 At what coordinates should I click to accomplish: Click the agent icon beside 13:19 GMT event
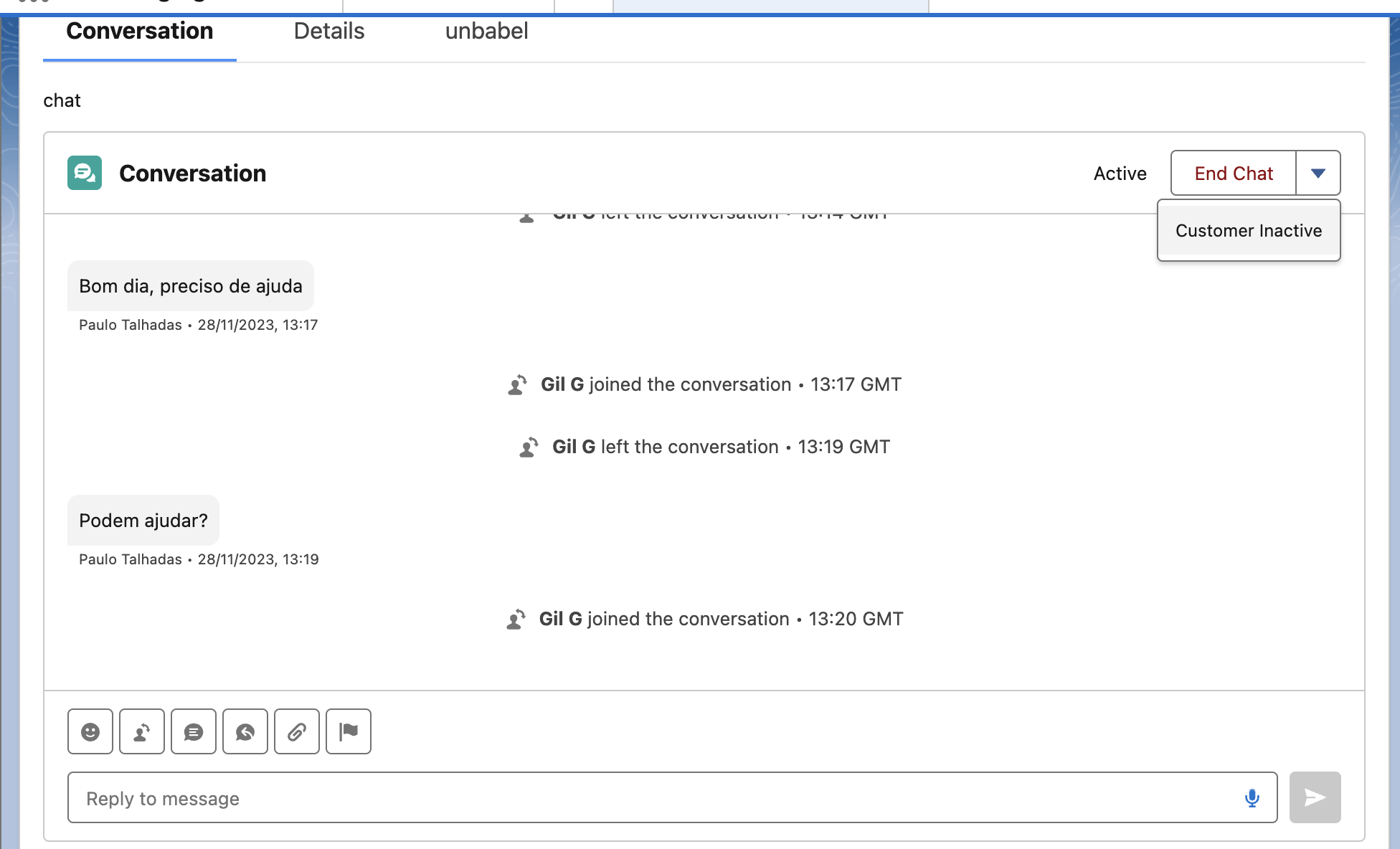529,447
